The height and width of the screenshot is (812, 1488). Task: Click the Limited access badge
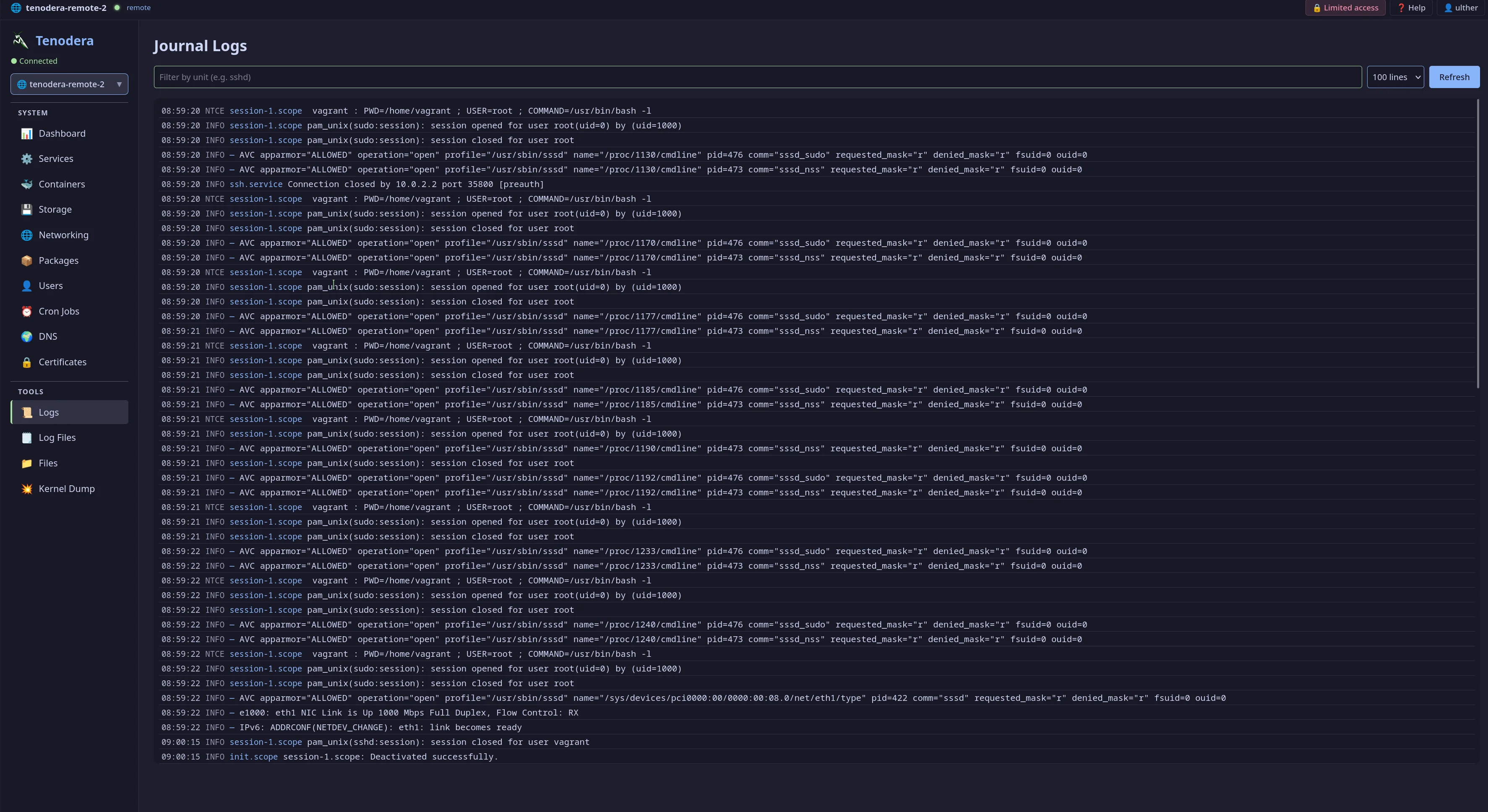1345,8
